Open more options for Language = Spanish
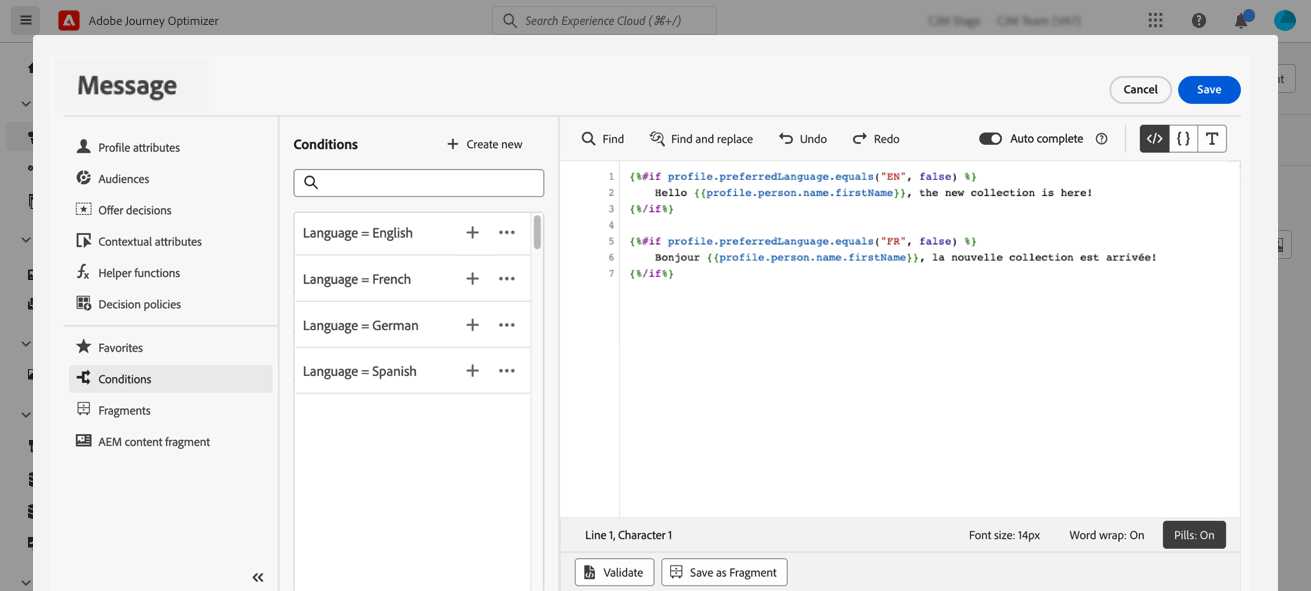This screenshot has height=591, width=1311. click(x=507, y=371)
